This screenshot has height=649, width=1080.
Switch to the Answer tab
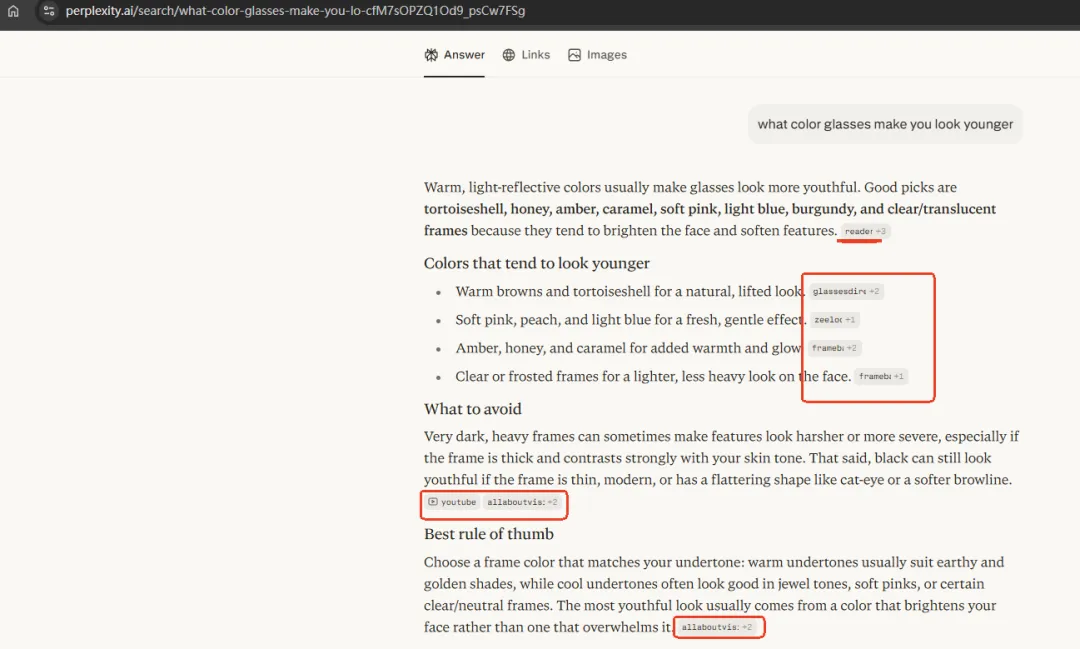(455, 55)
